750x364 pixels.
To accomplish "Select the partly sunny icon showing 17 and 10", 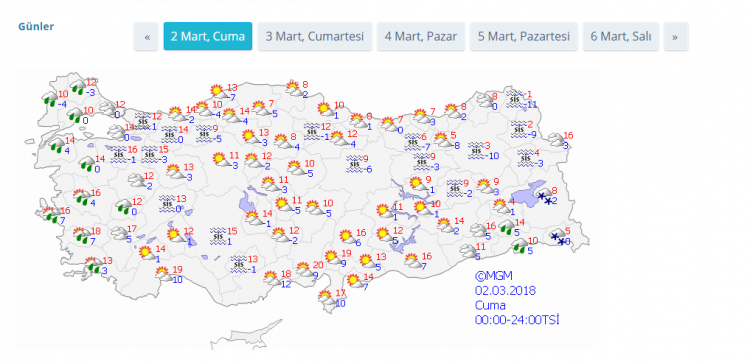I will point(328,298).
